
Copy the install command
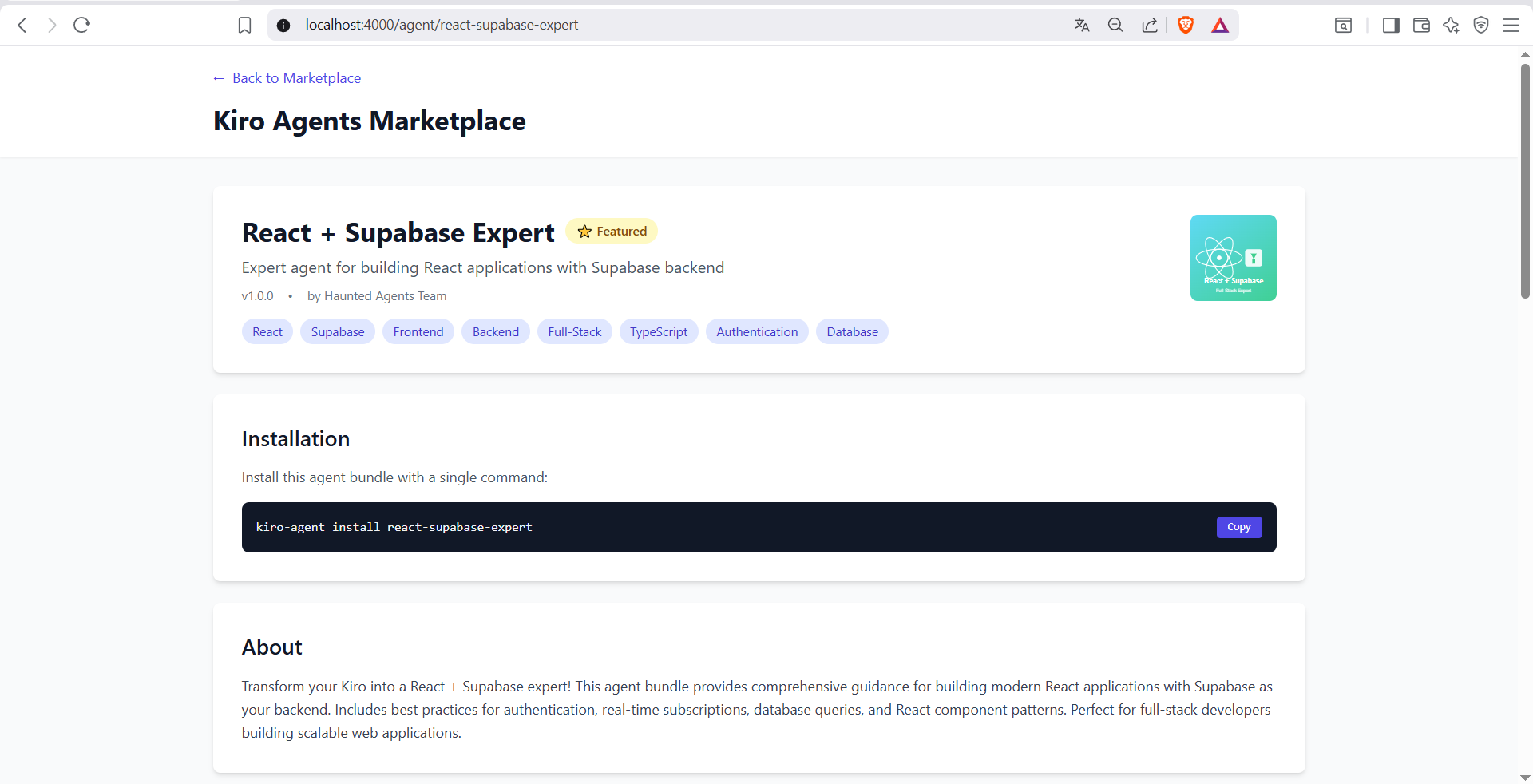coord(1239,527)
